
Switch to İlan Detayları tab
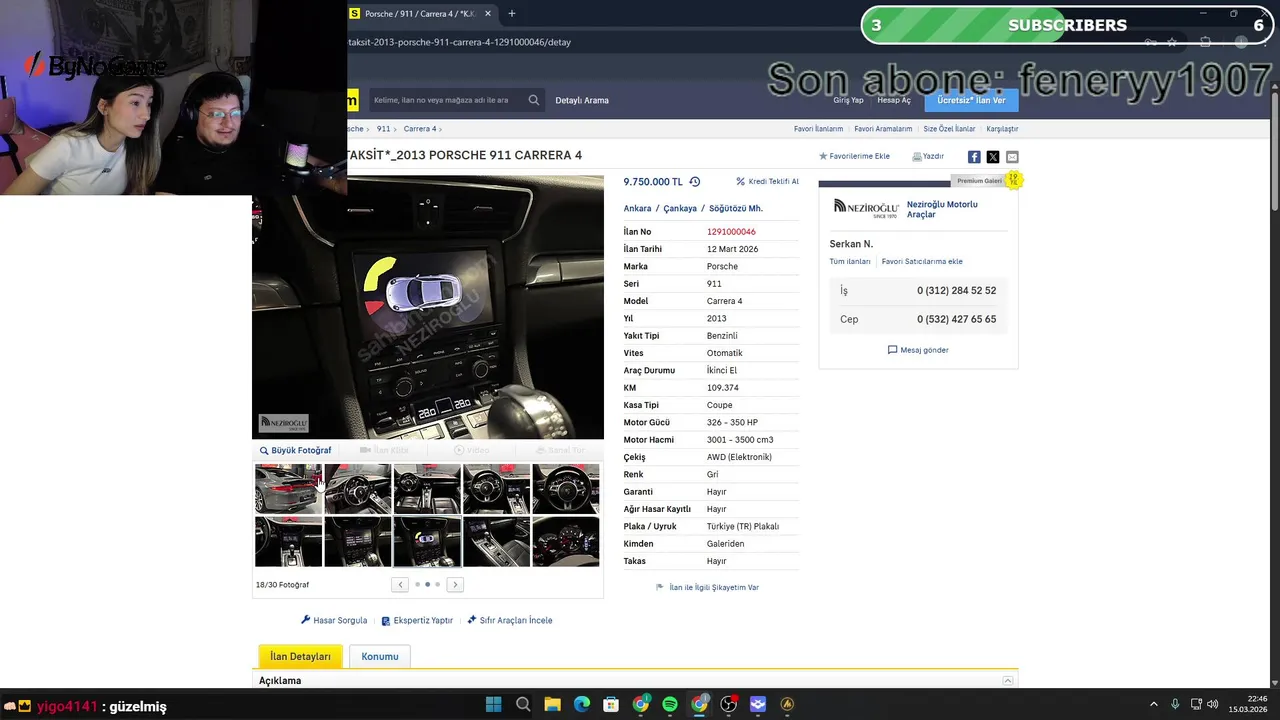click(300, 656)
